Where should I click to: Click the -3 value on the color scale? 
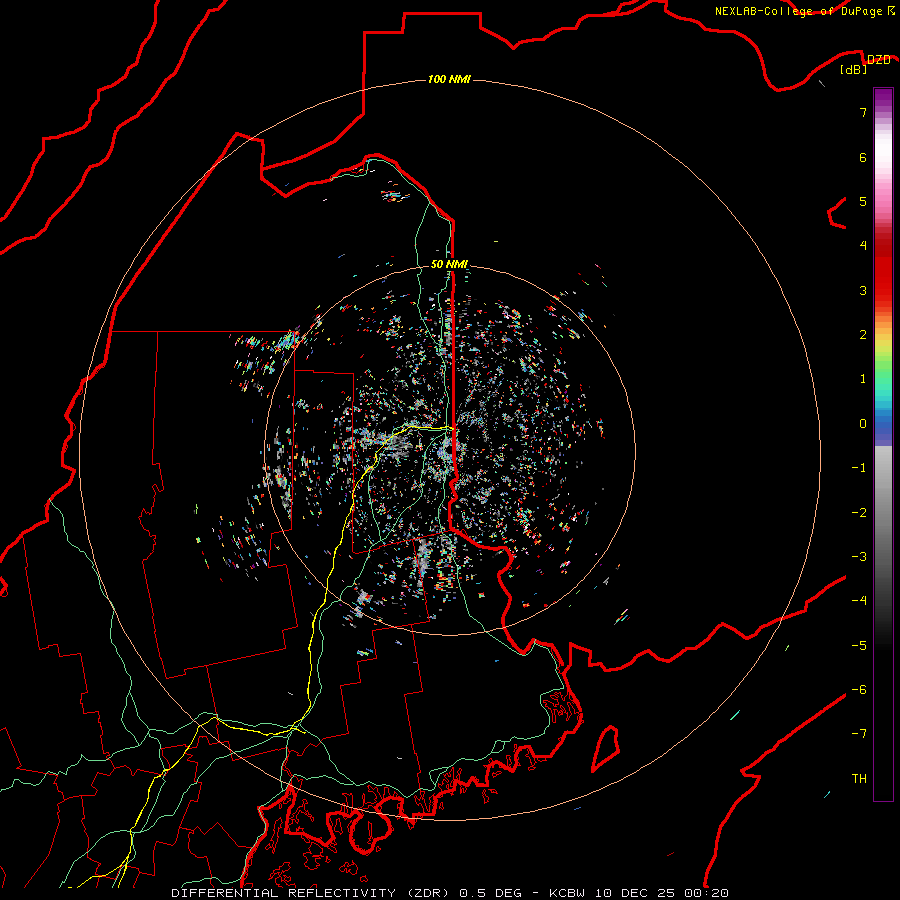click(859, 557)
